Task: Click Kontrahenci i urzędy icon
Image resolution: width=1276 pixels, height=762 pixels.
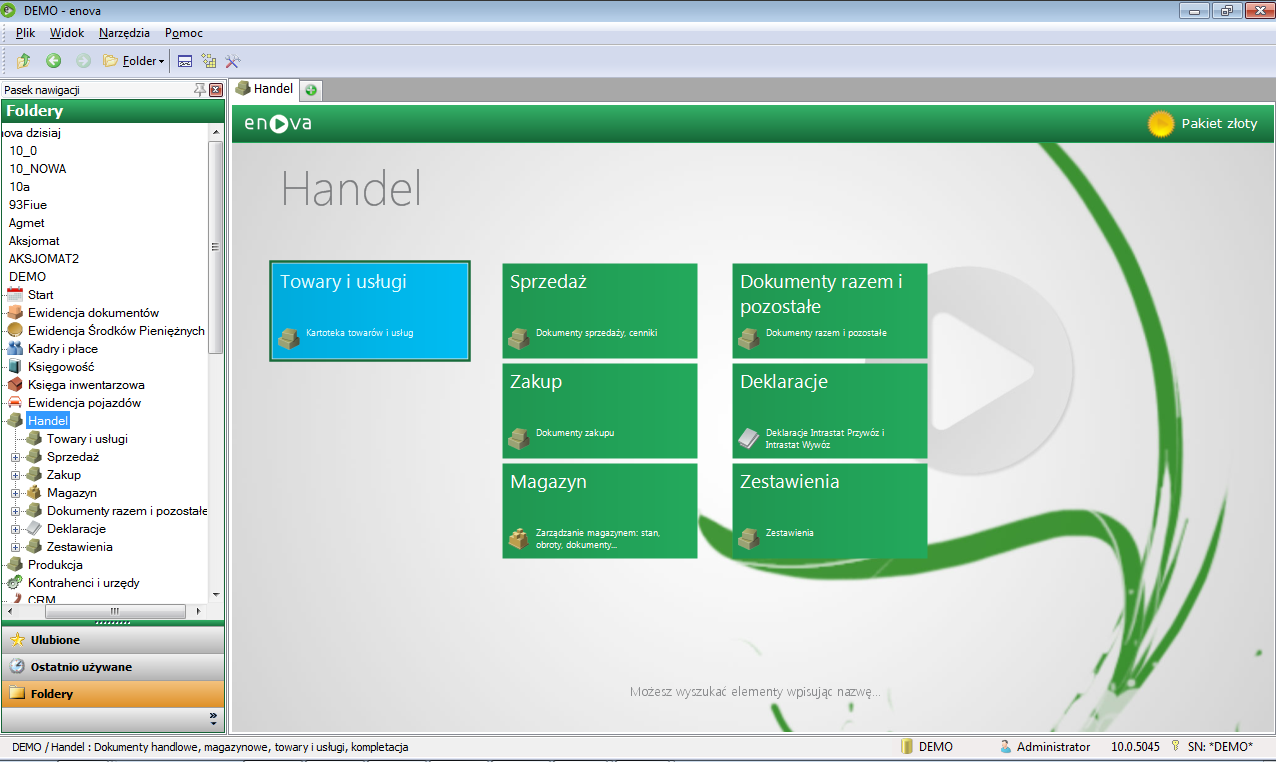Action: (15, 583)
